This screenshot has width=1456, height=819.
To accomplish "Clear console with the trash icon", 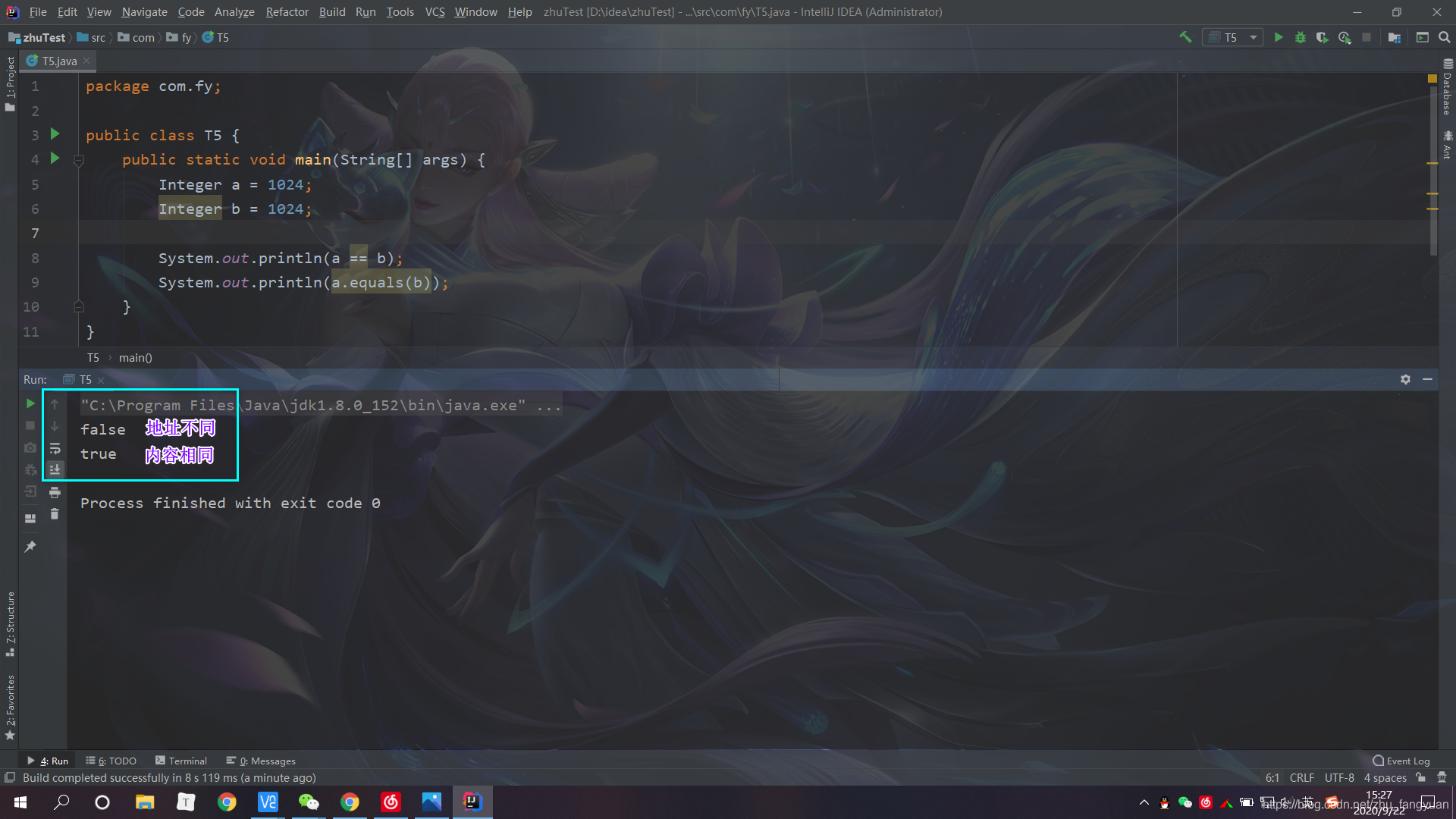I will point(55,514).
